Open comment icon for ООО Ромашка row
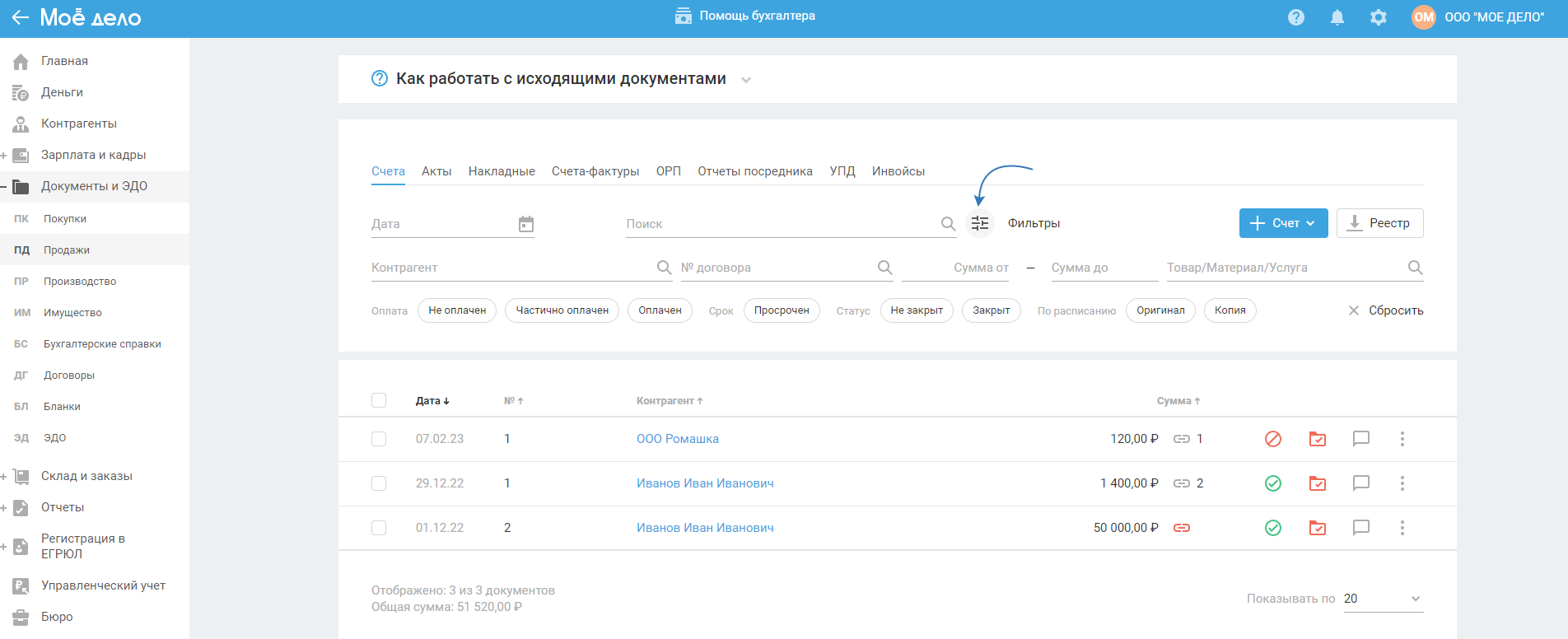This screenshot has width=1568, height=639. point(1360,439)
